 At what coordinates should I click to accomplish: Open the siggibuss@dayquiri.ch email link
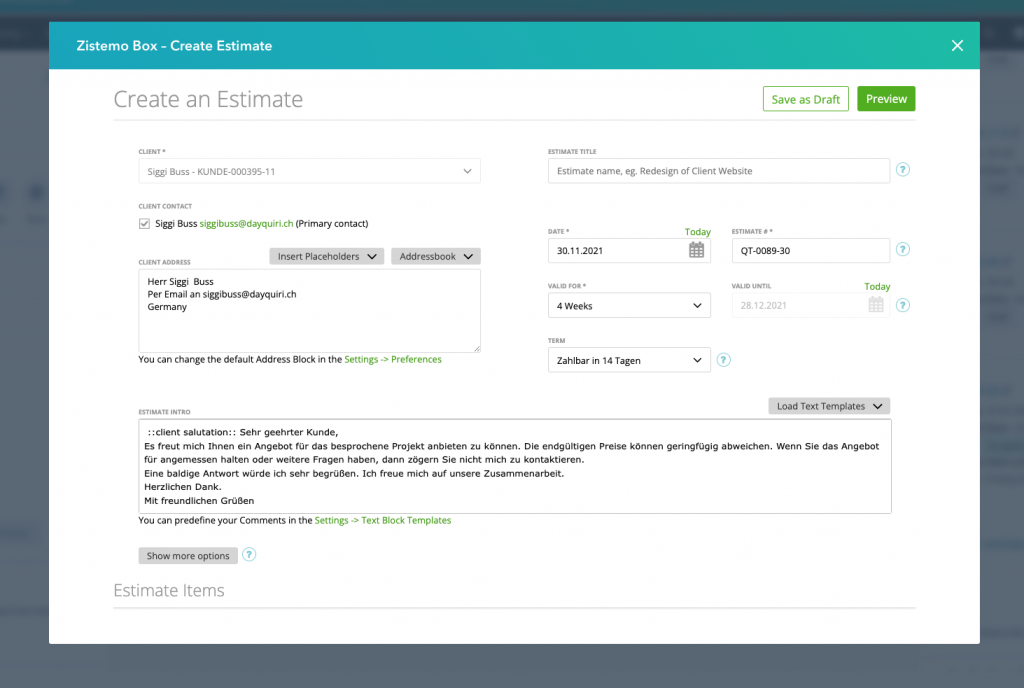click(246, 223)
